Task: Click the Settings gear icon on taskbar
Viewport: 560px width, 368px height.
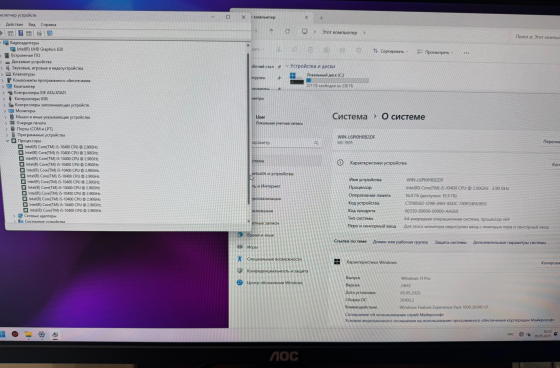Action: coord(42,334)
